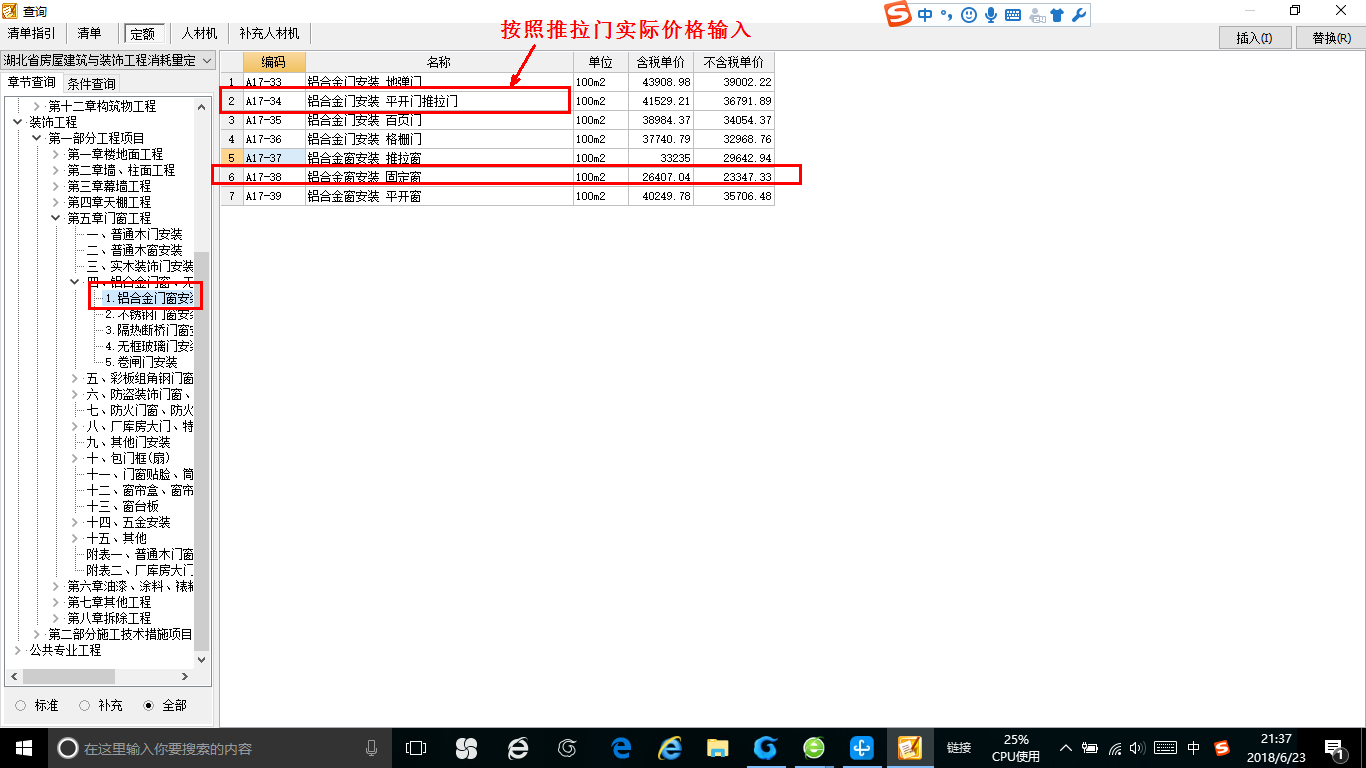Open Sogou browser on taskbar
This screenshot has width=1366, height=768.
pyautogui.click(x=517, y=748)
